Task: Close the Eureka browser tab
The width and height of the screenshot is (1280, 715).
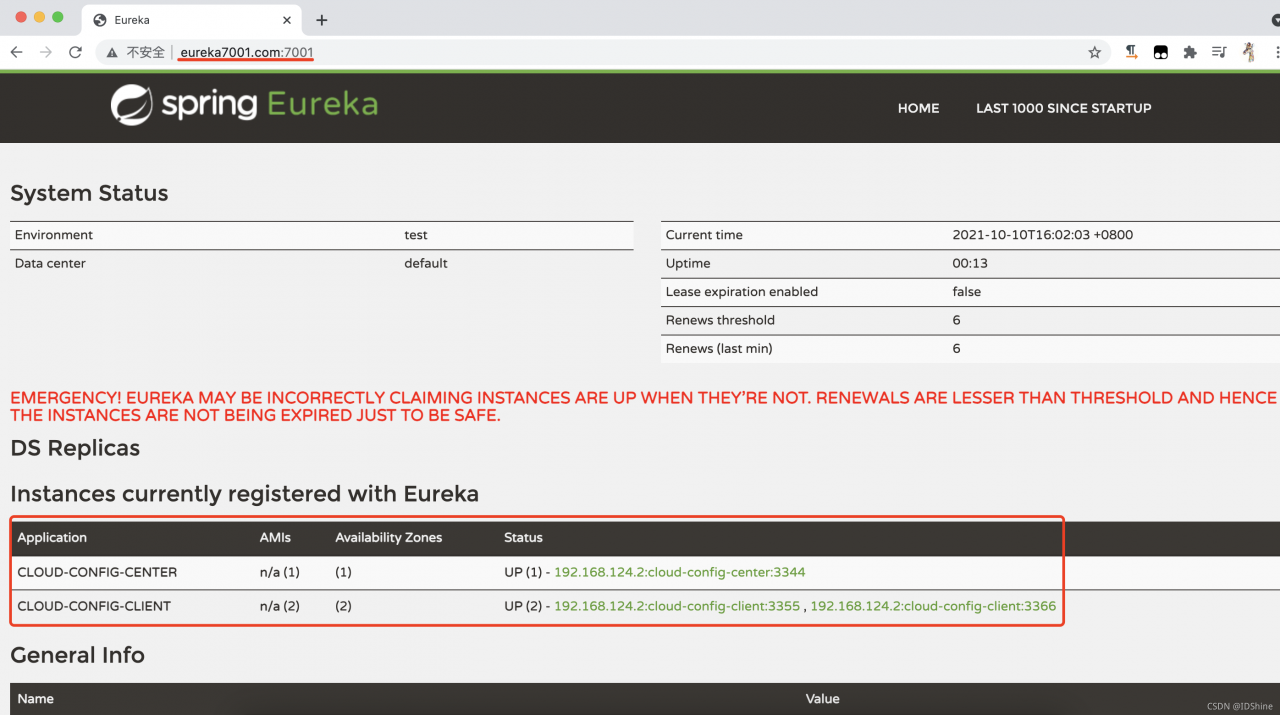Action: point(288,20)
